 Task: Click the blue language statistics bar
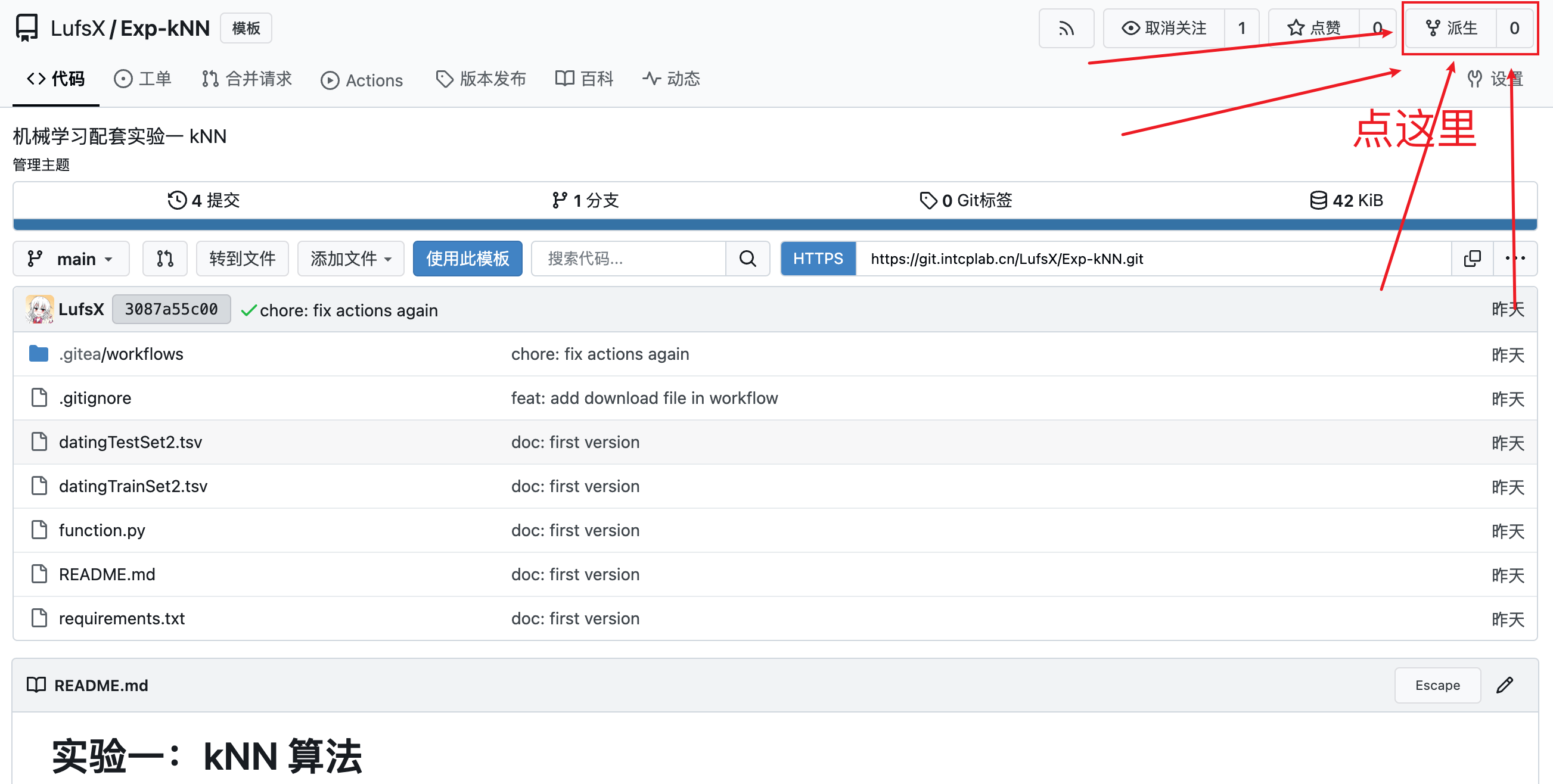tap(775, 225)
